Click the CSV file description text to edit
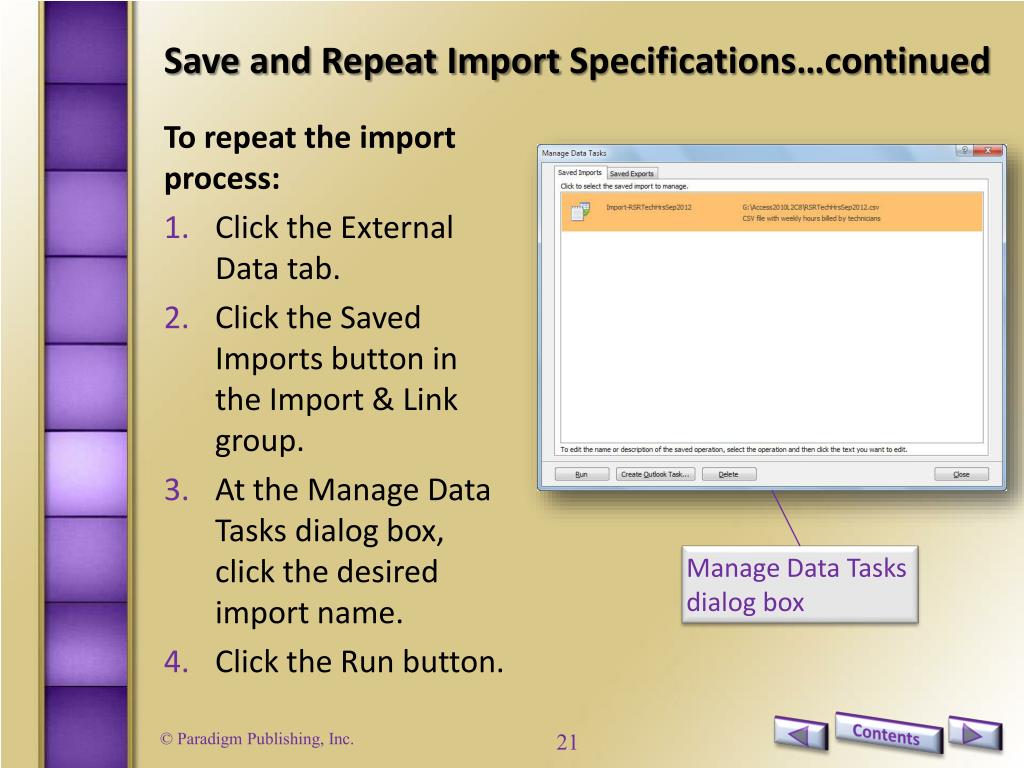 pos(811,218)
